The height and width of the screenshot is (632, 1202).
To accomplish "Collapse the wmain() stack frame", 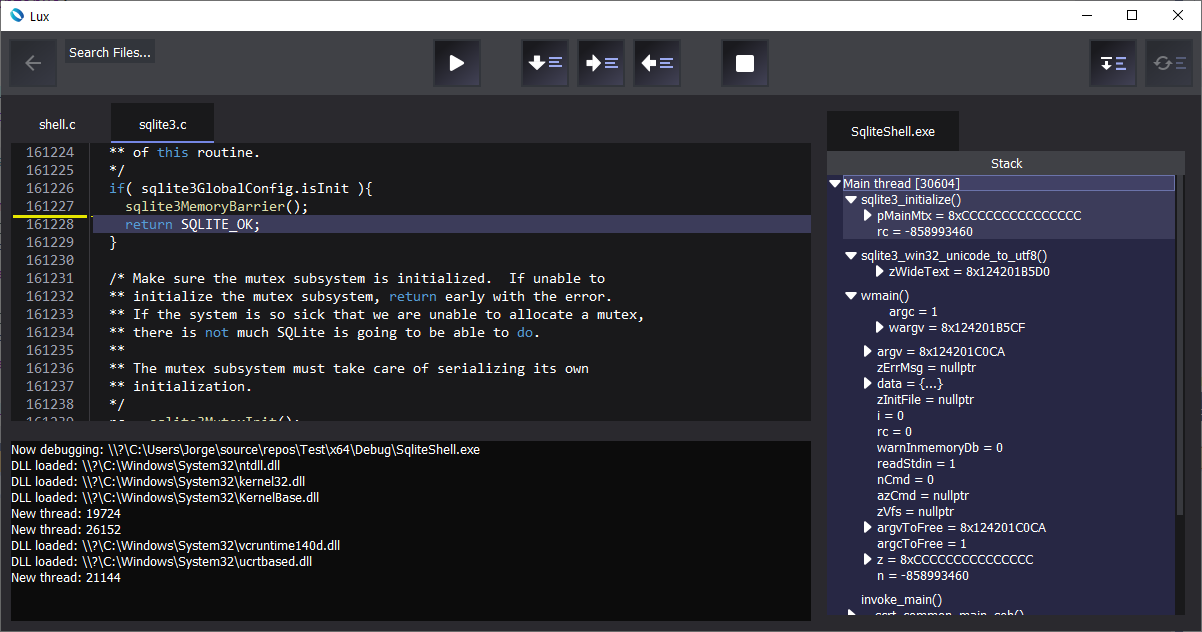I will click(851, 296).
